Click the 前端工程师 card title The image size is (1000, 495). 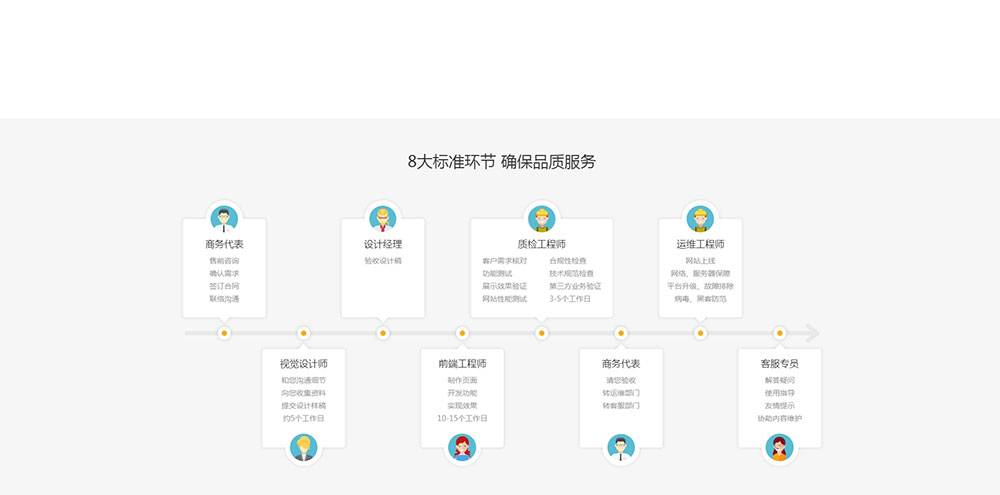[x=462, y=364]
